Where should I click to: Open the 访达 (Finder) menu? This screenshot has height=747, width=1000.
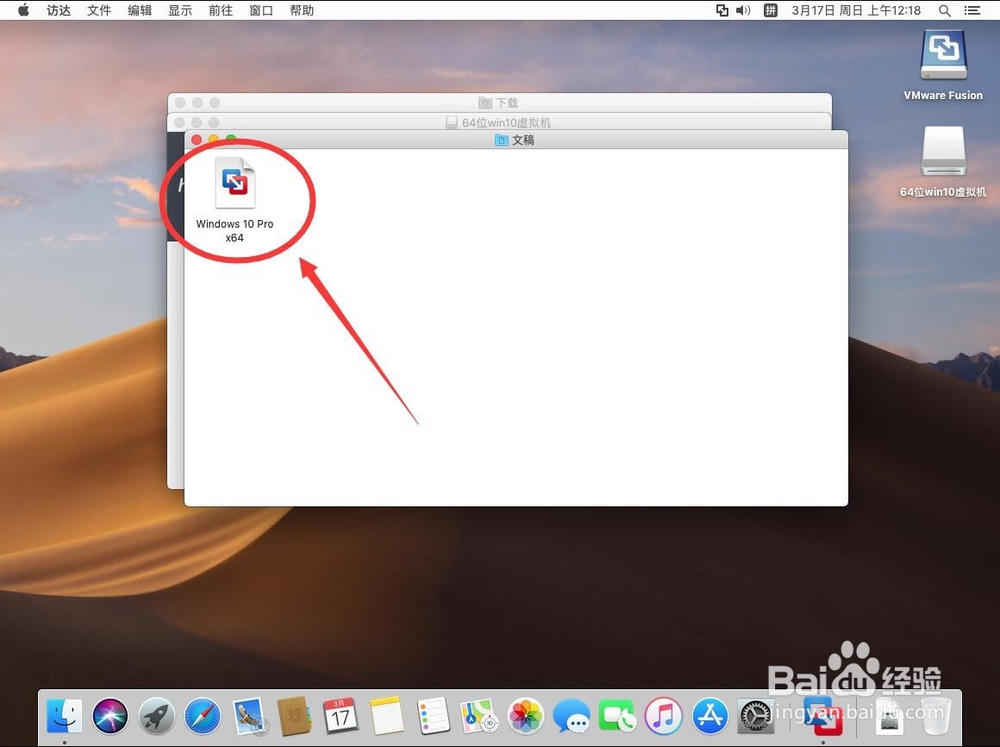(x=59, y=10)
